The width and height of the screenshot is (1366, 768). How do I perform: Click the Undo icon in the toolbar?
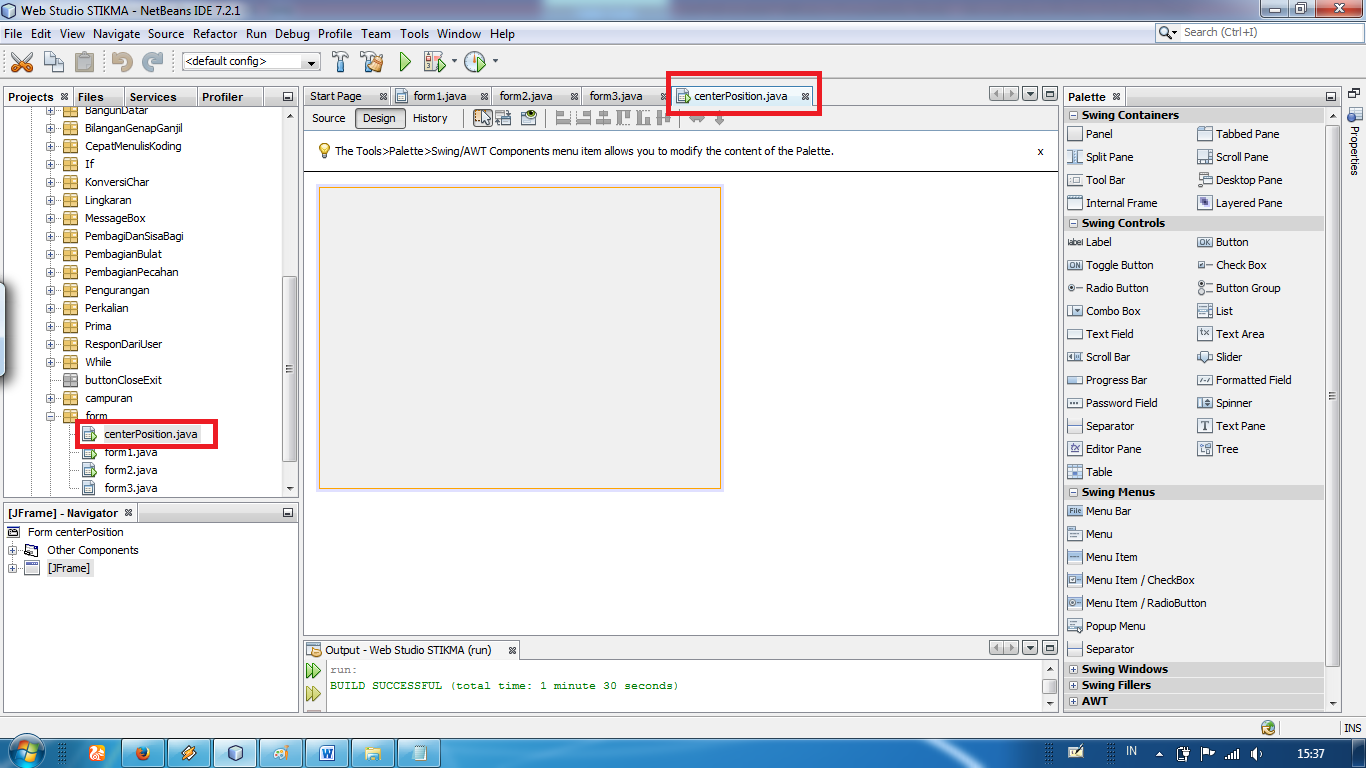(x=120, y=61)
